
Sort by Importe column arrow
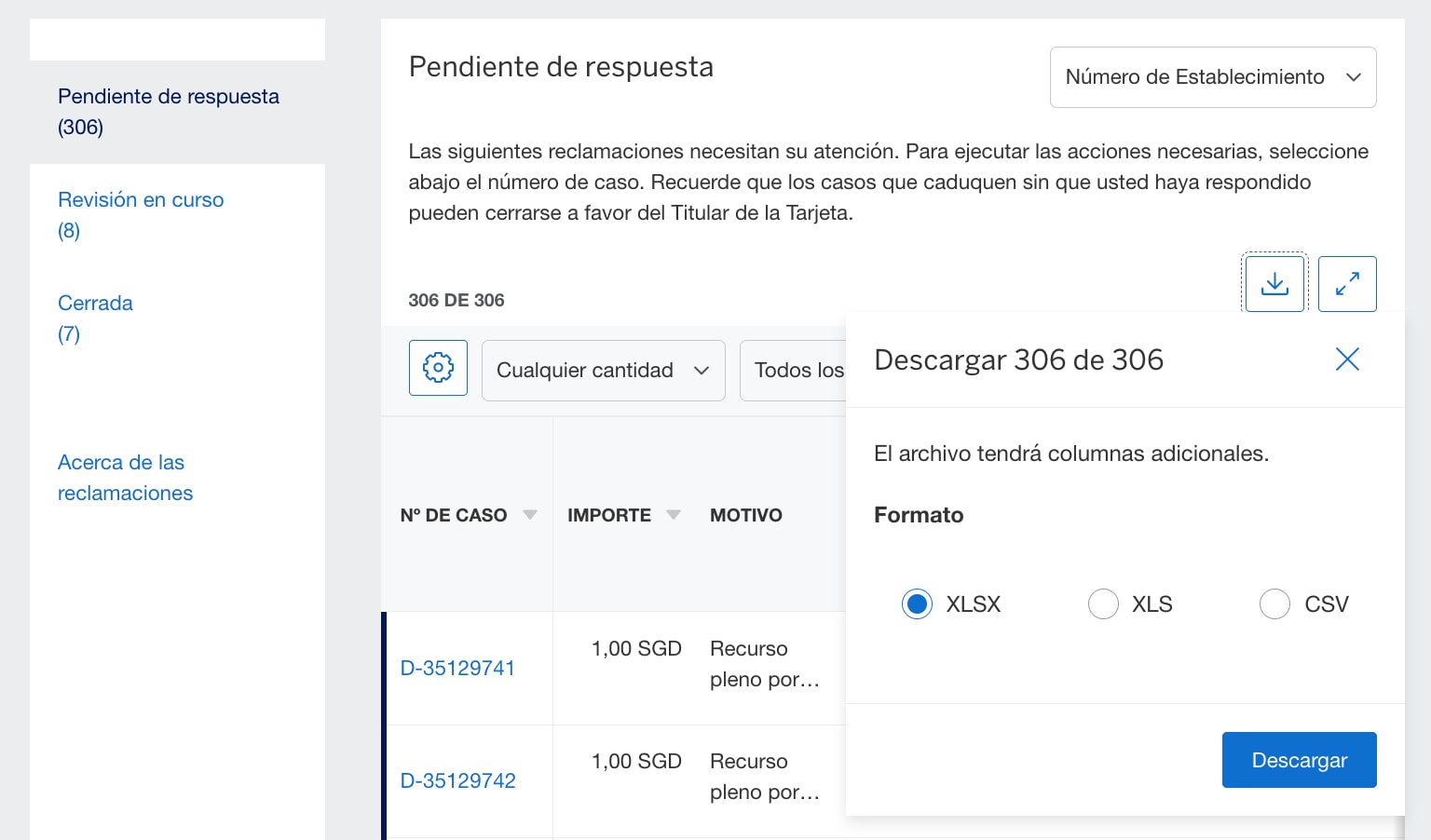pos(674,515)
